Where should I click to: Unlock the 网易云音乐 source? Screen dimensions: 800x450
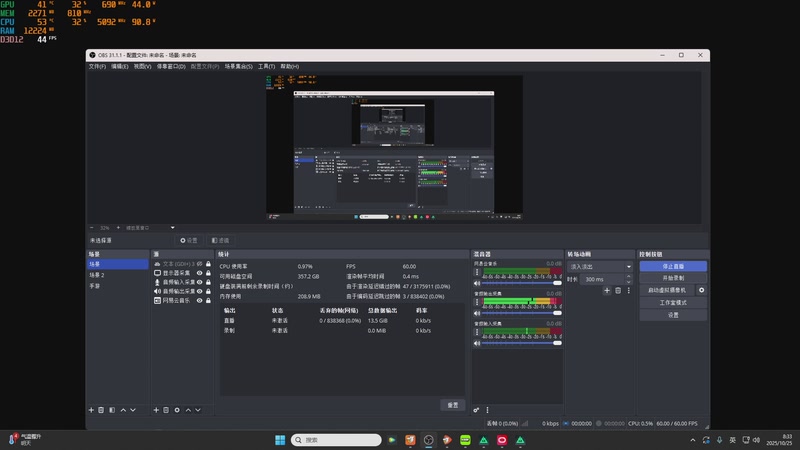click(208, 301)
